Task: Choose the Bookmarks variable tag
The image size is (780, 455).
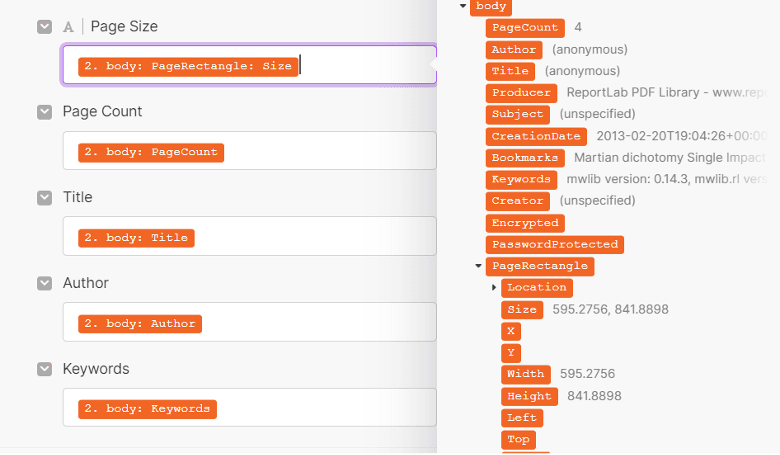Action: pyautogui.click(x=526, y=158)
